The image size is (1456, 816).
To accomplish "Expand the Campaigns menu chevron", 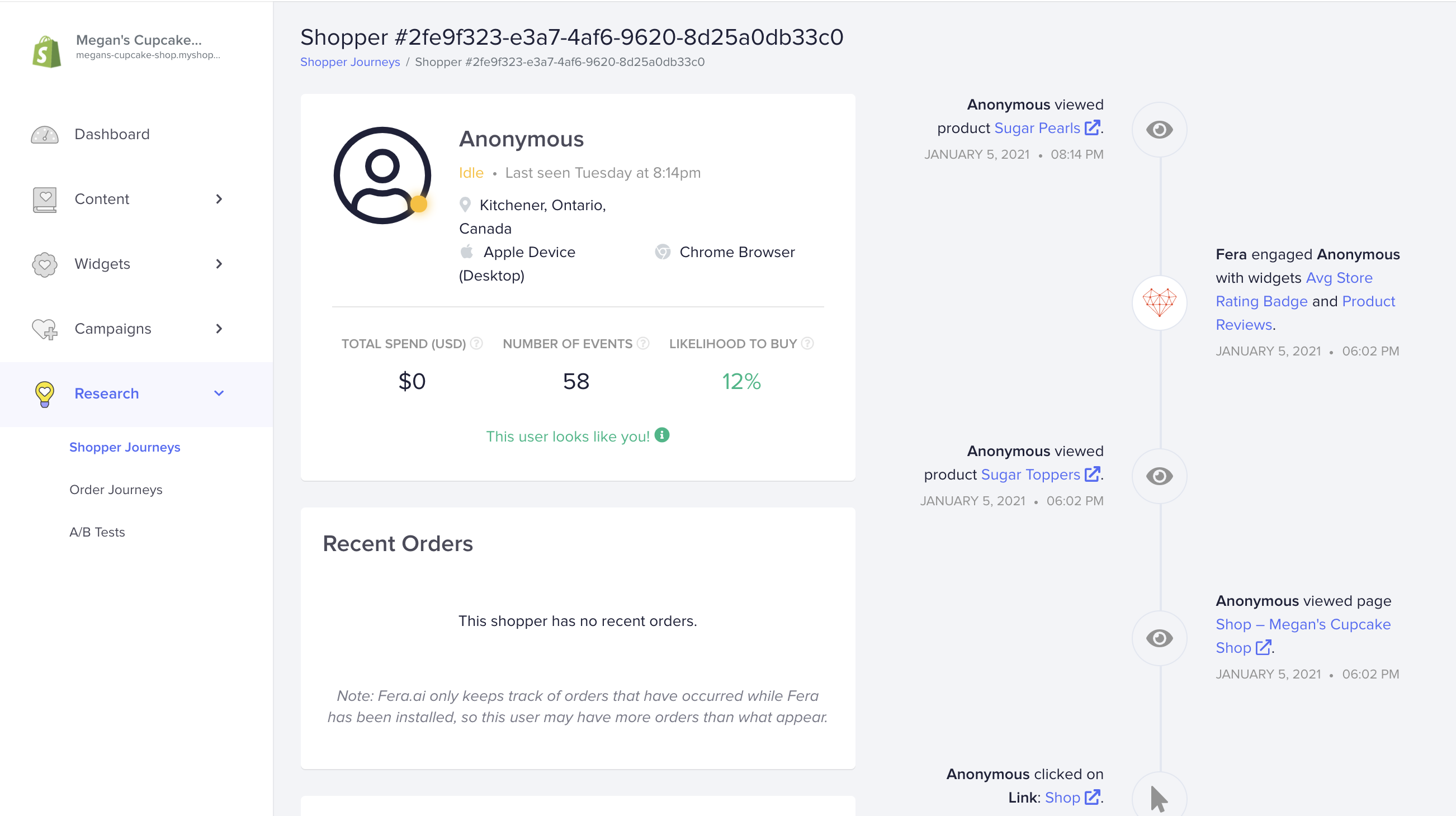I will [219, 329].
